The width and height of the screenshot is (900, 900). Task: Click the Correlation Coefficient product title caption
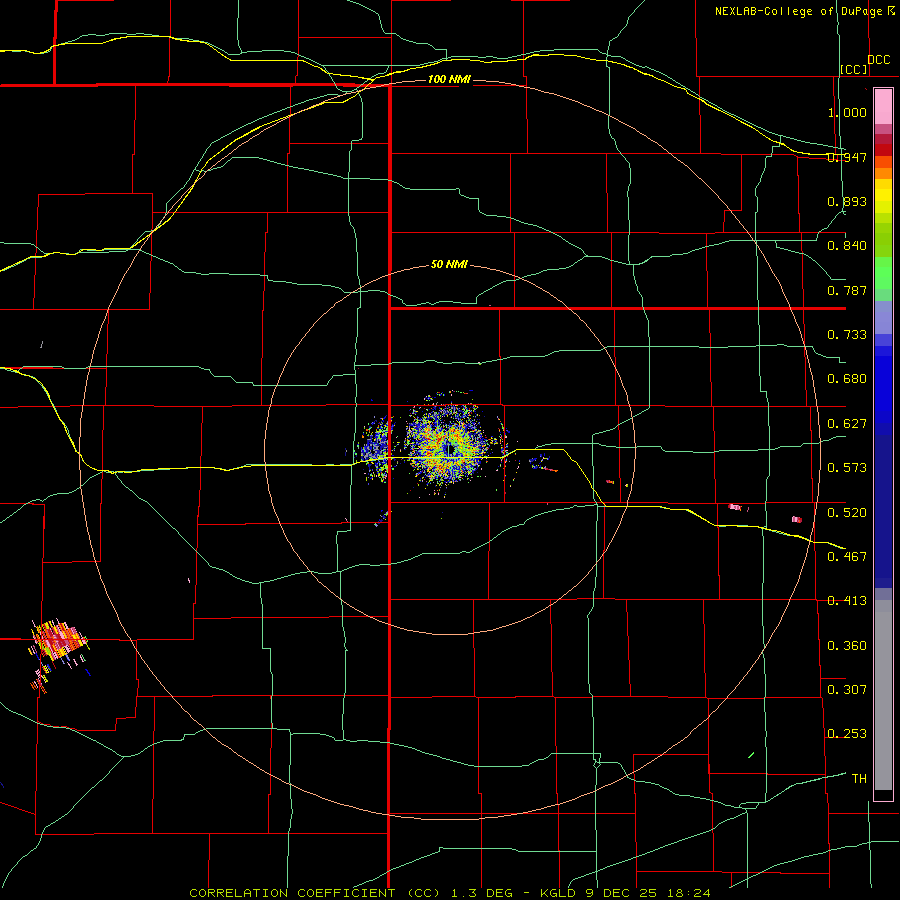pos(450,893)
